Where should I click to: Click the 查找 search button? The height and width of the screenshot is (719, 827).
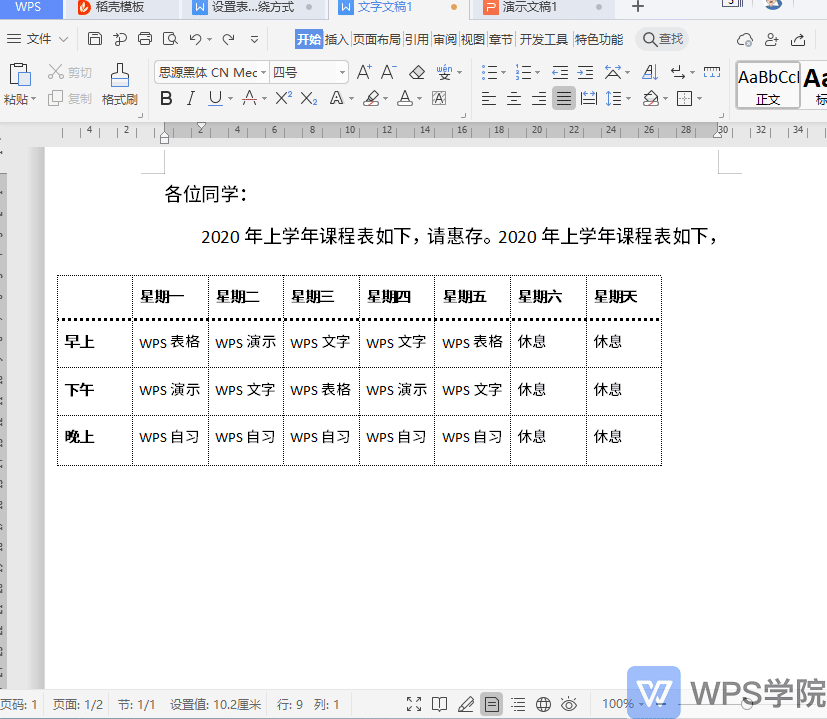(x=662, y=39)
